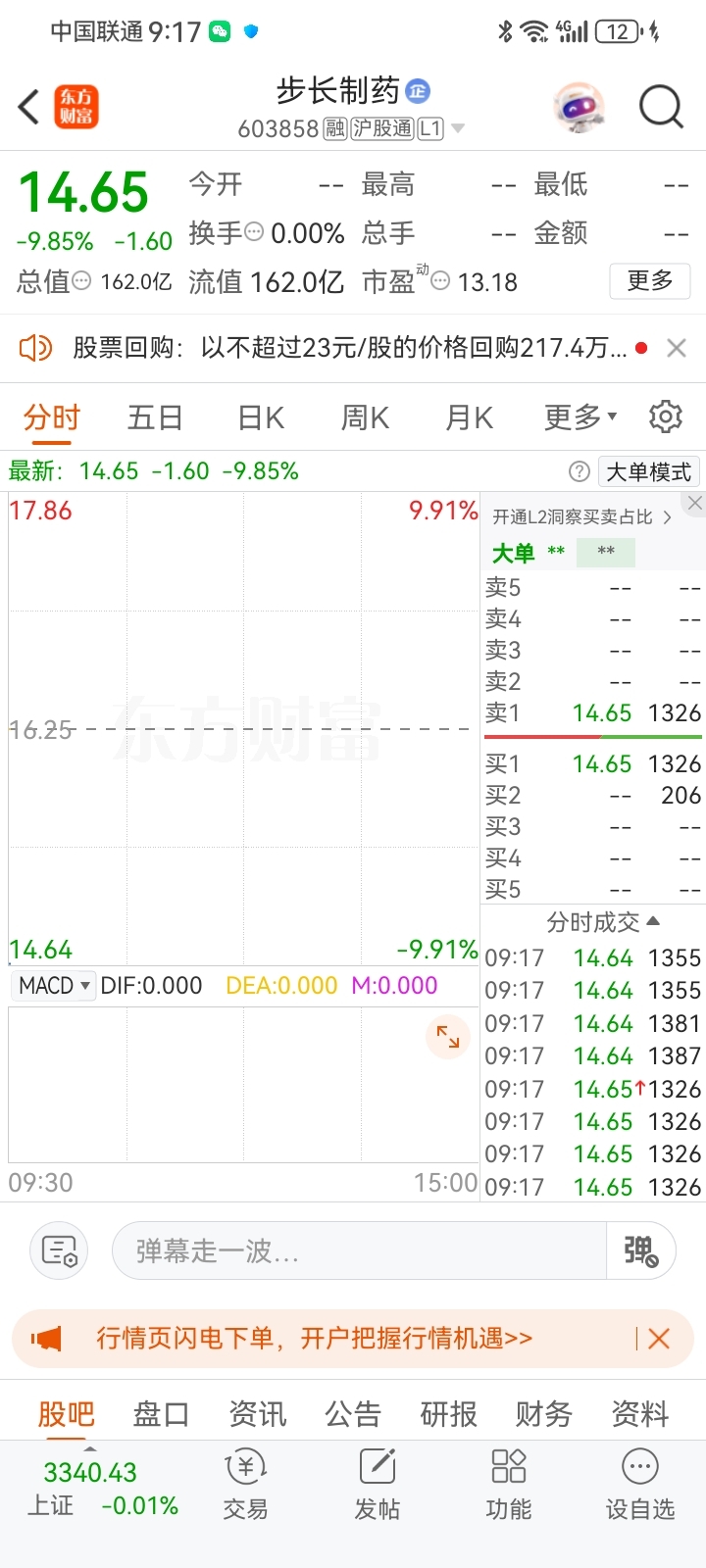Tap the 买2 order row with 206
Viewport: 706px width, 1568px height.
[x=593, y=795]
